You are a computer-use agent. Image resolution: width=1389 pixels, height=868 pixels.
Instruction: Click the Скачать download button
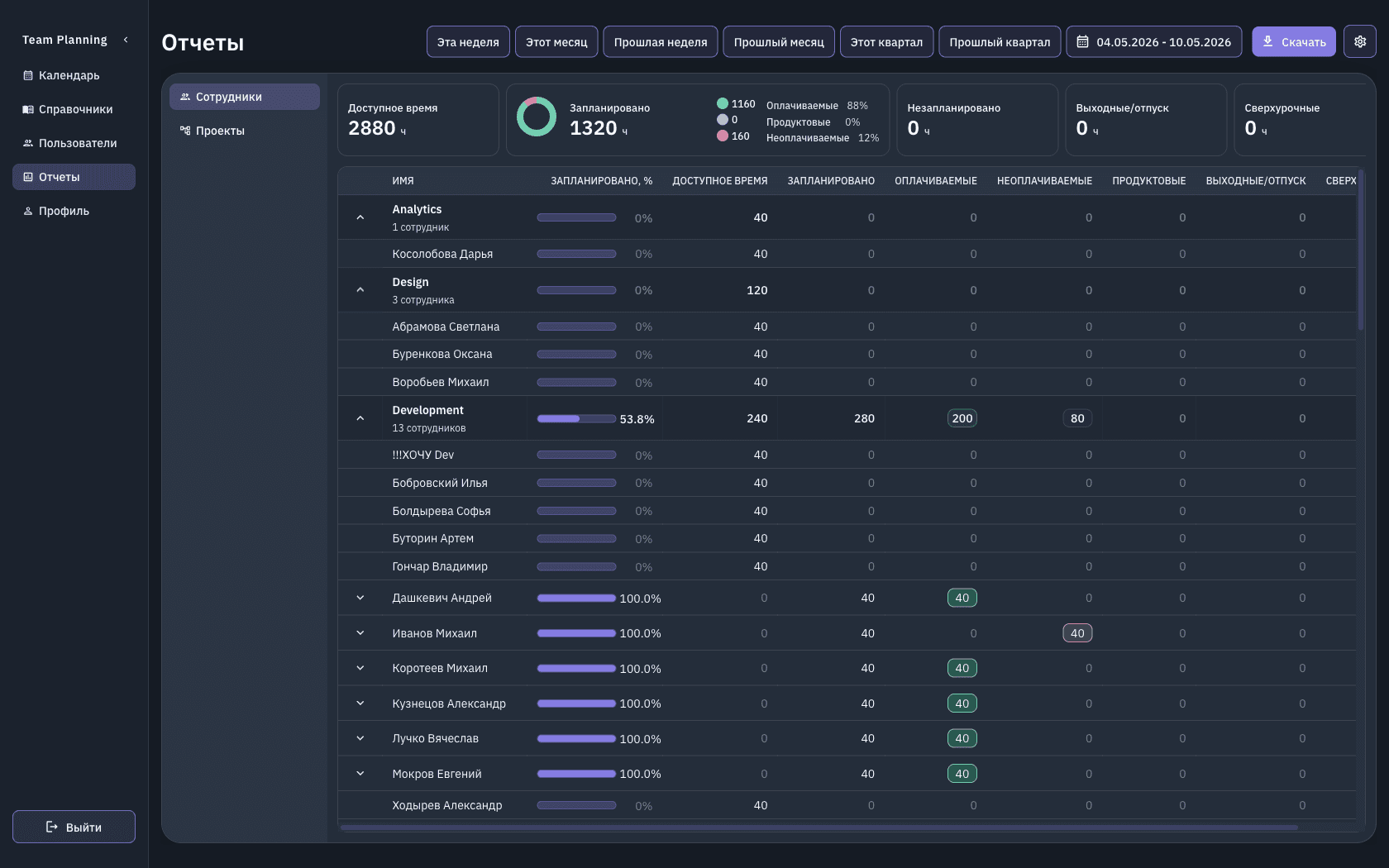click(1294, 41)
